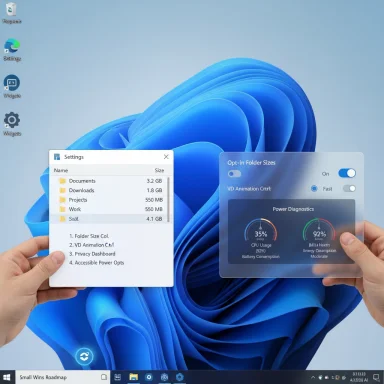Open the taskbar clock and date
Viewport: 384px width, 384px height.
(x=359, y=377)
